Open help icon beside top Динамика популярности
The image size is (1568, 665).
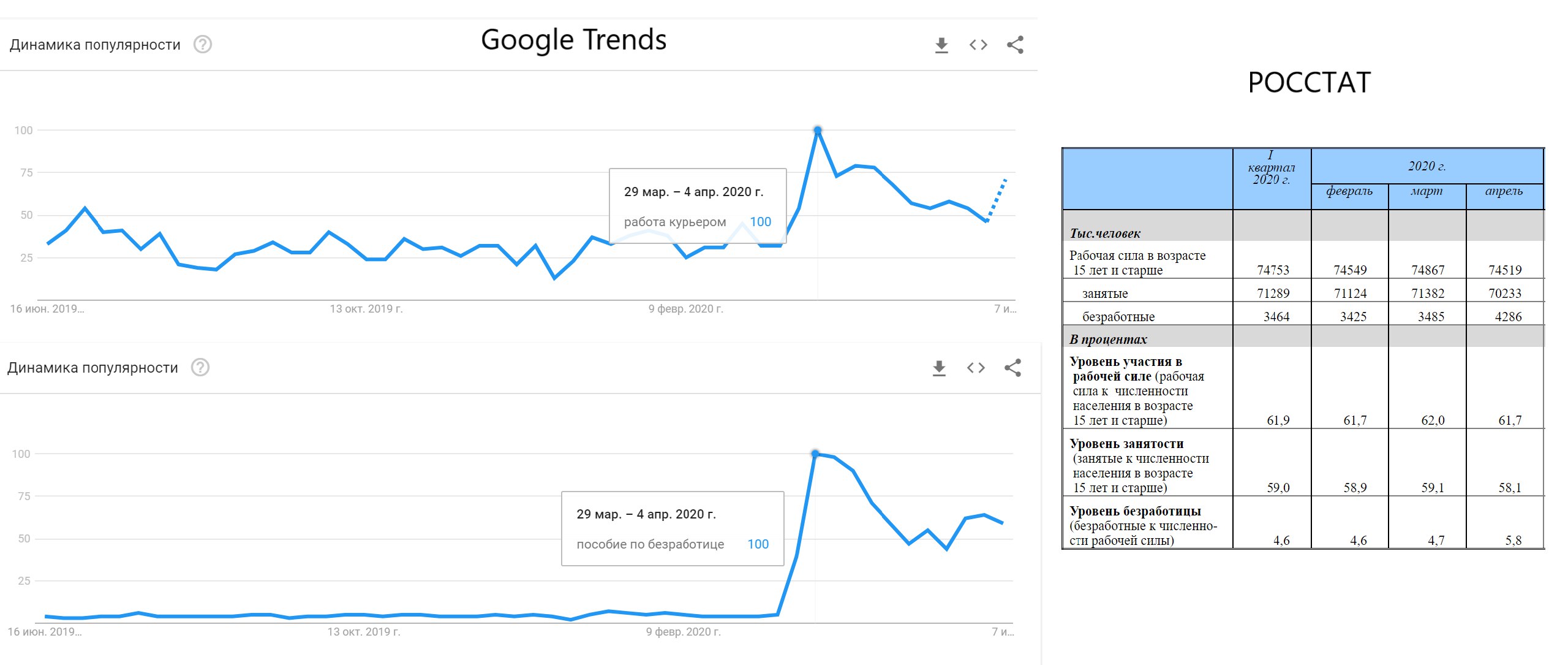click(203, 45)
